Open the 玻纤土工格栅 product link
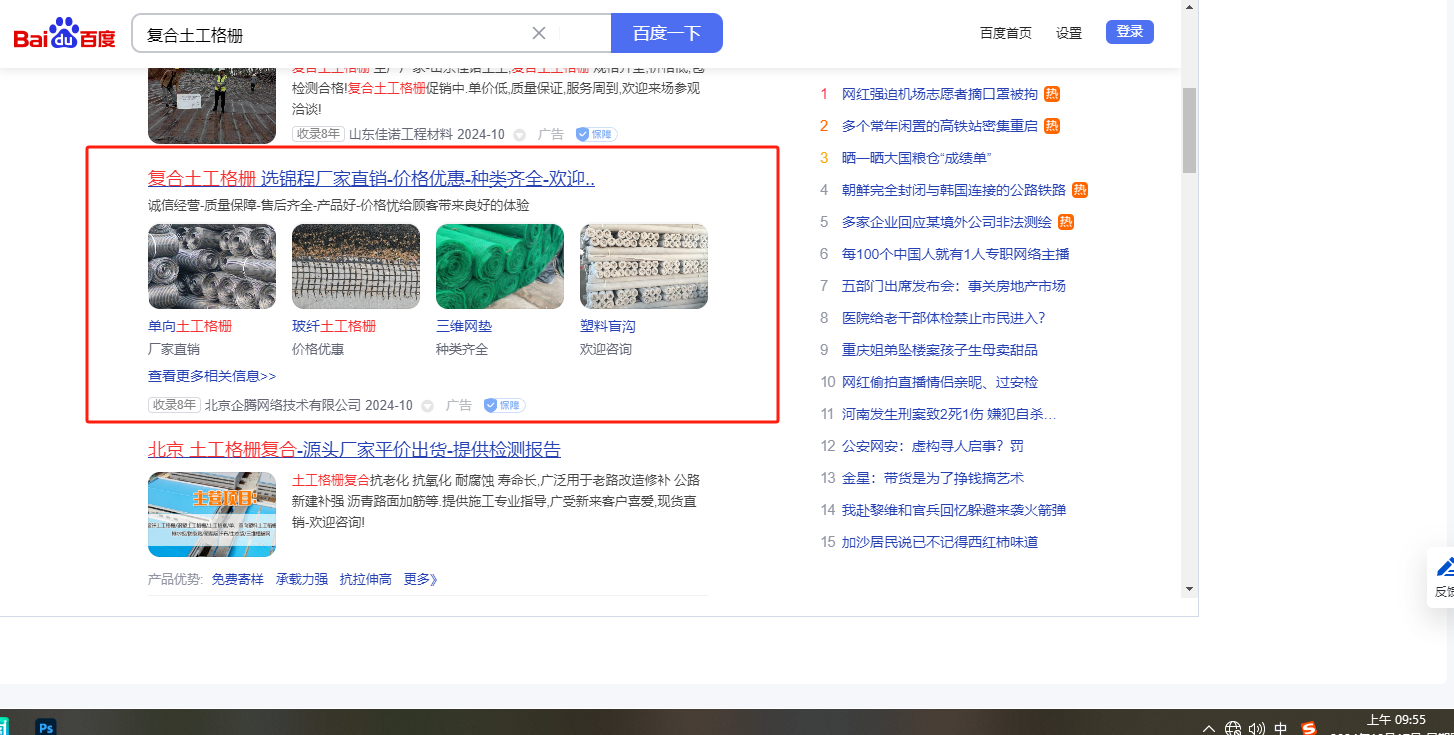The height and width of the screenshot is (735, 1454). (x=334, y=326)
